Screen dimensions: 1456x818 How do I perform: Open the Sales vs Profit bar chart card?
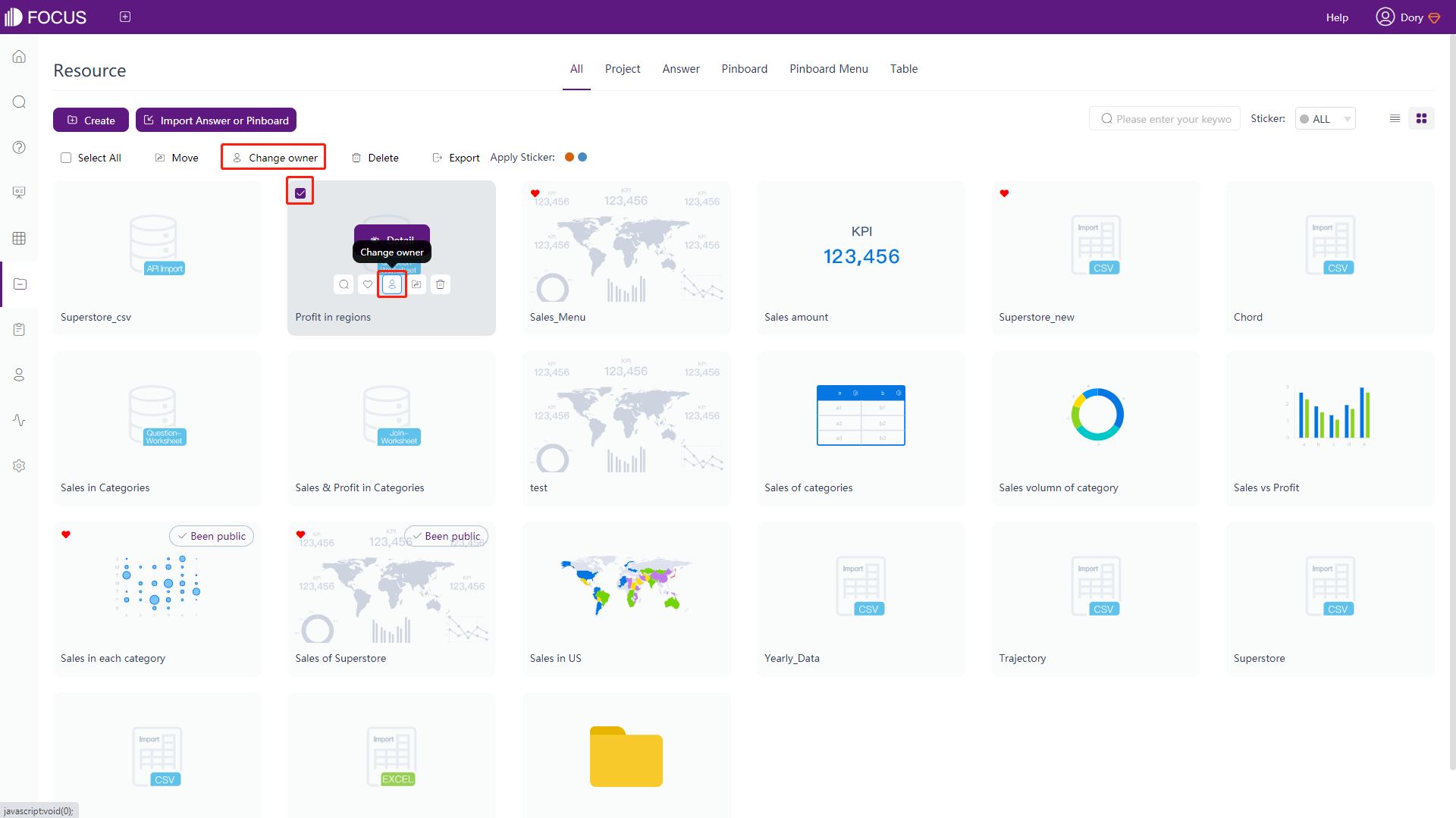tap(1330, 428)
